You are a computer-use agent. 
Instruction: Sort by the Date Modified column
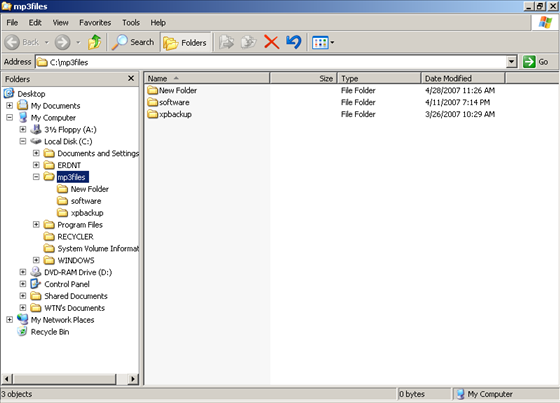(x=463, y=78)
